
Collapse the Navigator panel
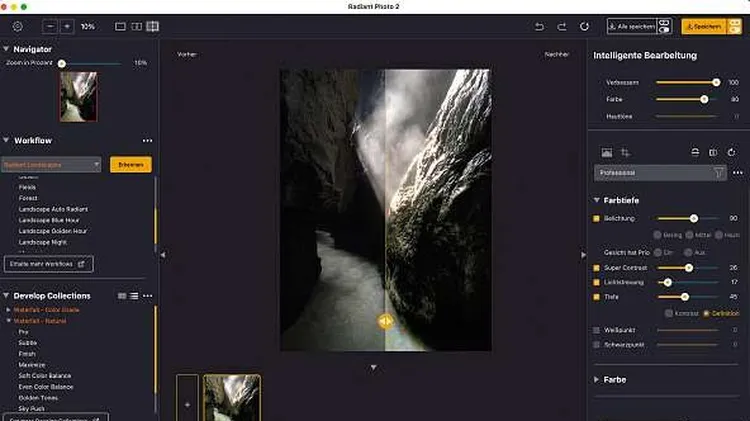click(6, 49)
